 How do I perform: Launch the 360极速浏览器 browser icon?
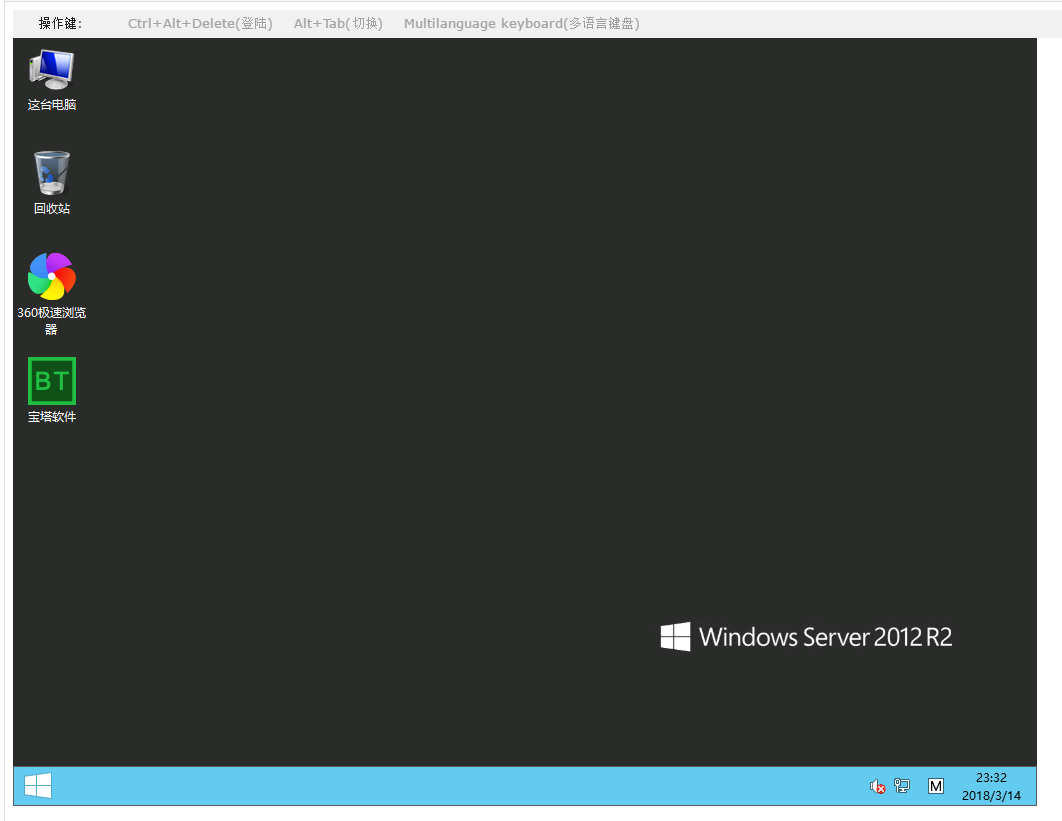[x=51, y=276]
